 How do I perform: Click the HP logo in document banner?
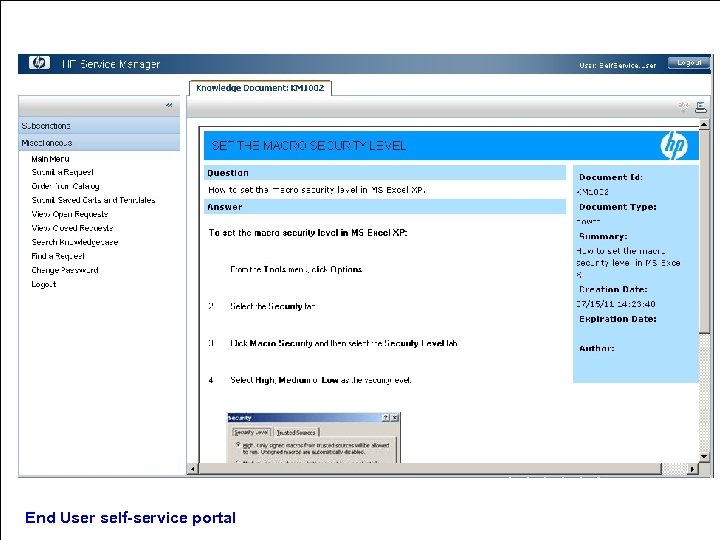pos(674,146)
